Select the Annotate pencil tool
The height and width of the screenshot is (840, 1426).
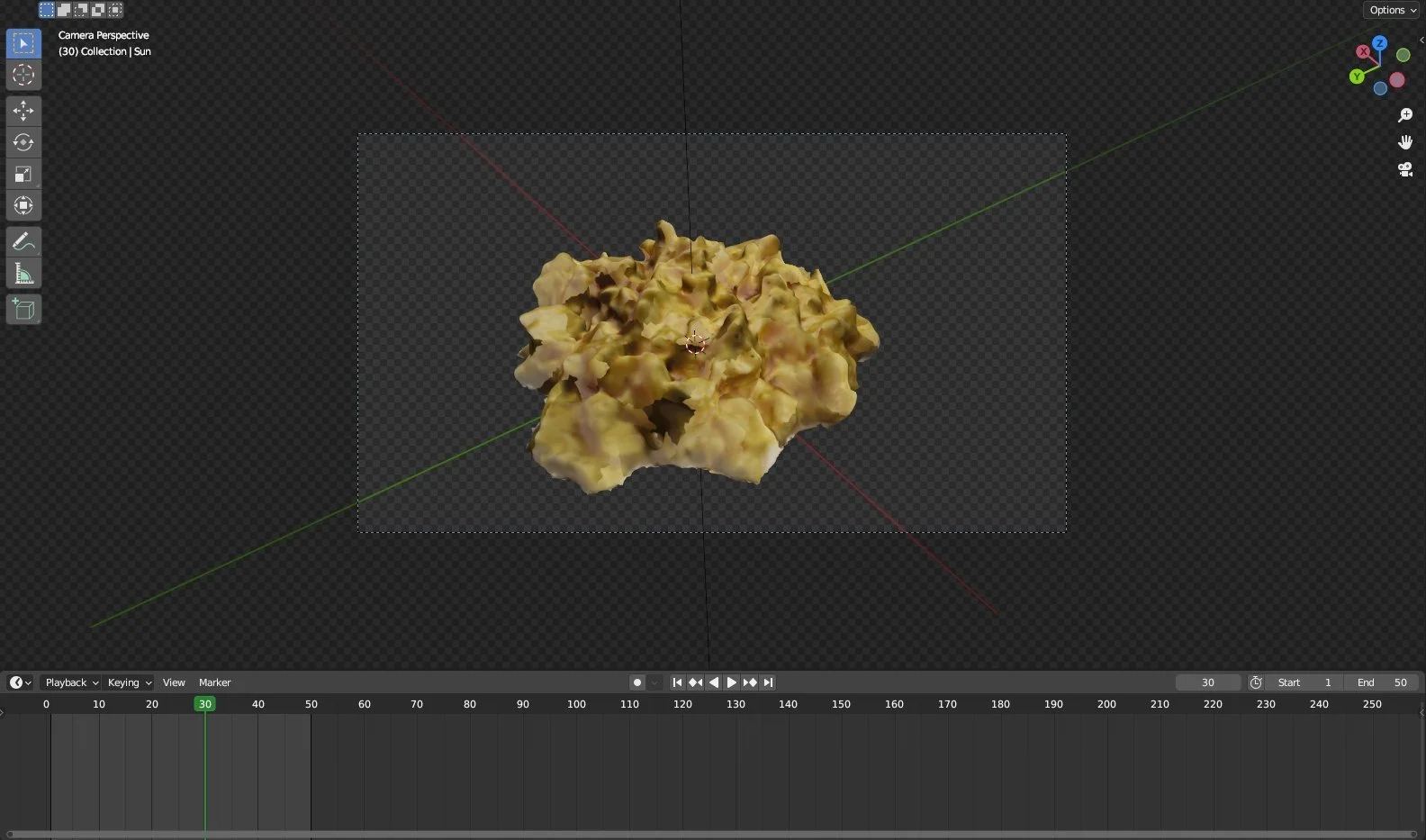[23, 241]
